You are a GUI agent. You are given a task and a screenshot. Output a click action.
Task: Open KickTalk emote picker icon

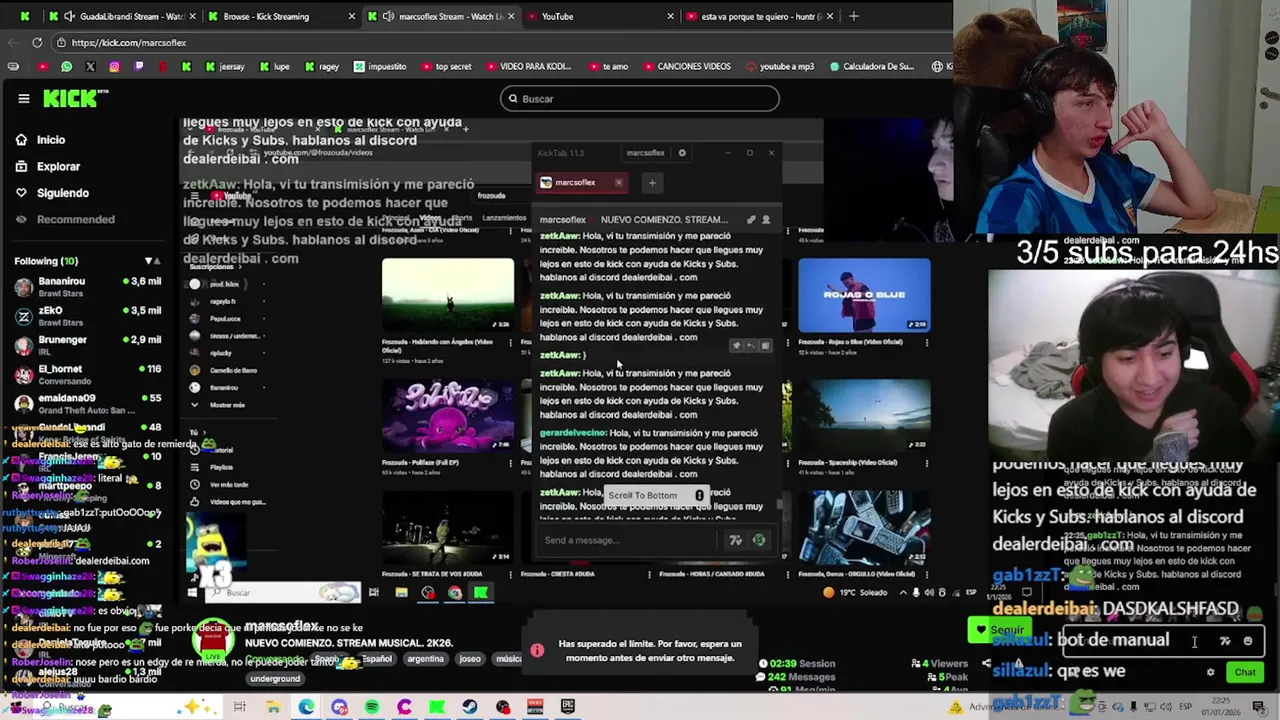(x=759, y=540)
